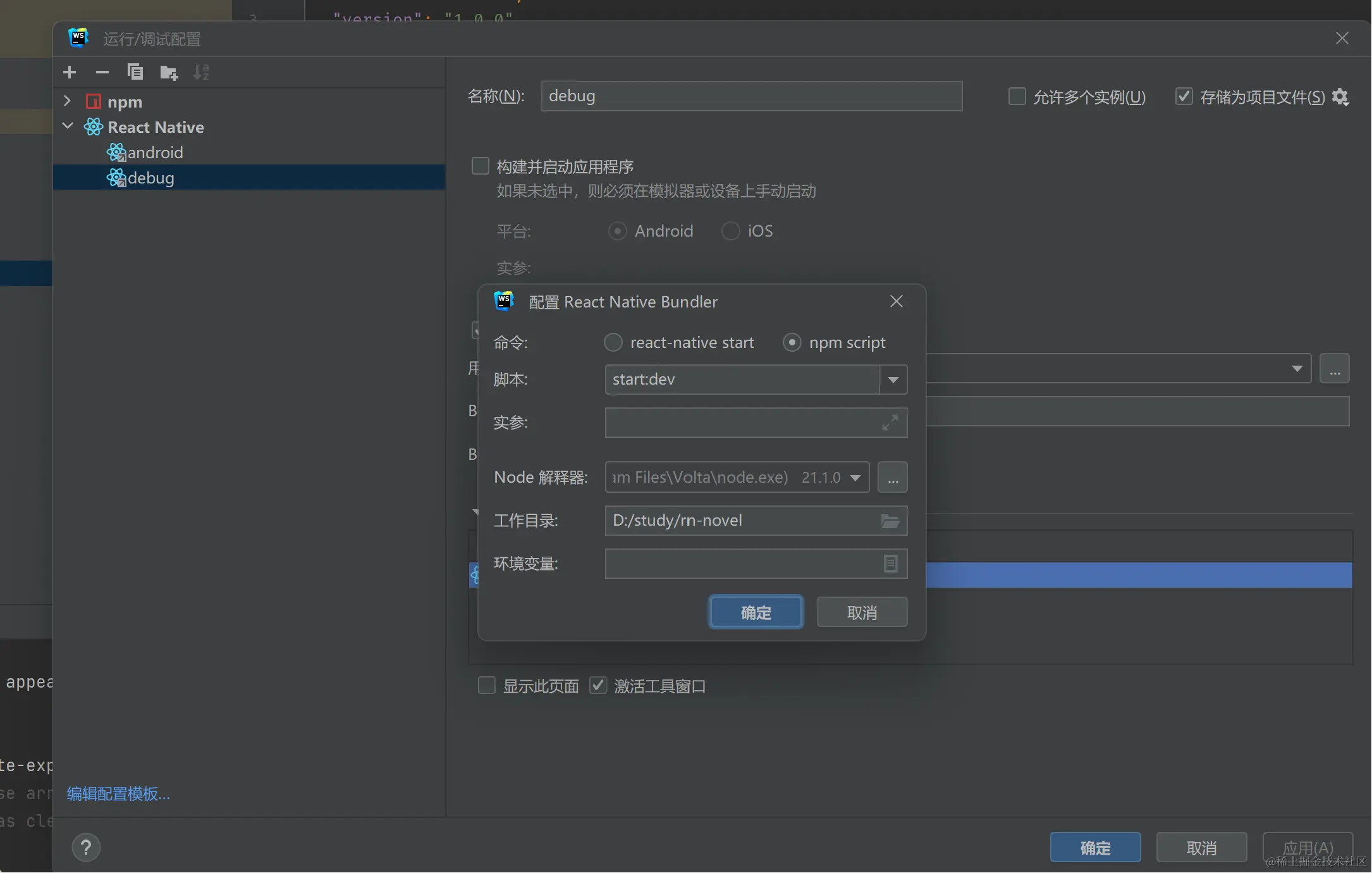The image size is (1372, 873).
Task: Copy the selected configuration
Action: (x=135, y=72)
